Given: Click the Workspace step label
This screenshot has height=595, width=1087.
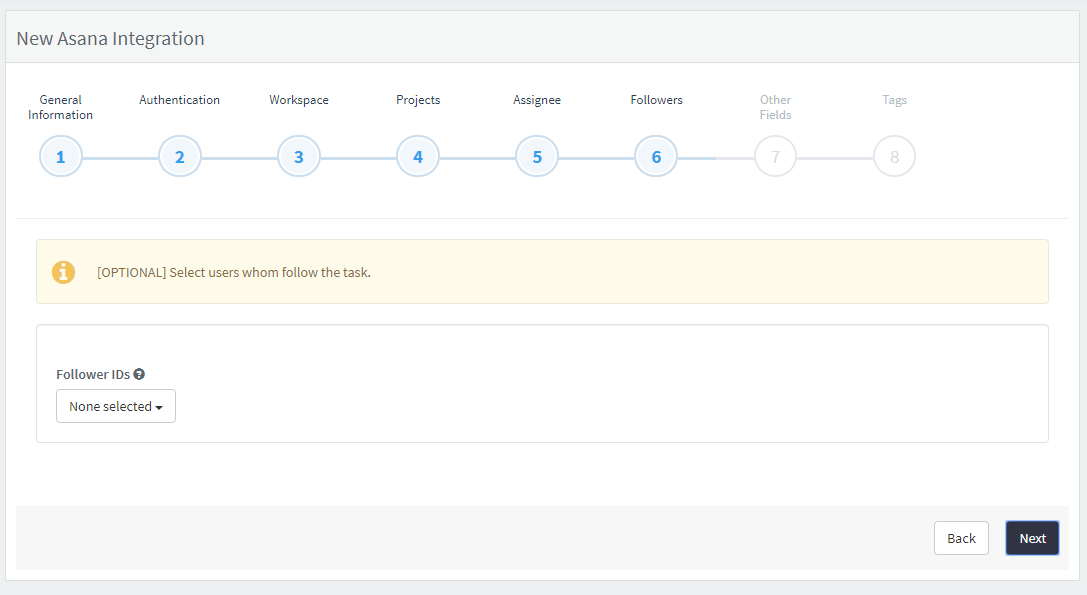Looking at the screenshot, I should click(299, 100).
